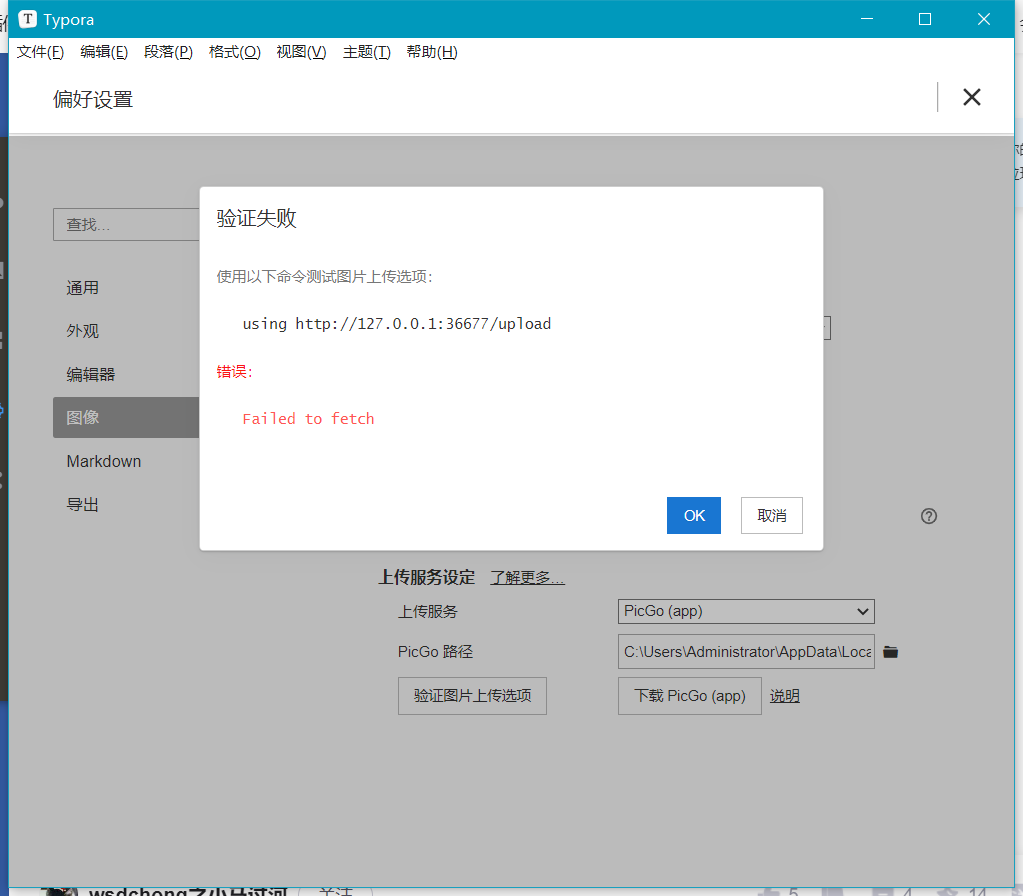Viewport: 1023px width, 896px height.
Task: Click the folder icon to browse PicGo path
Action: [x=891, y=652]
